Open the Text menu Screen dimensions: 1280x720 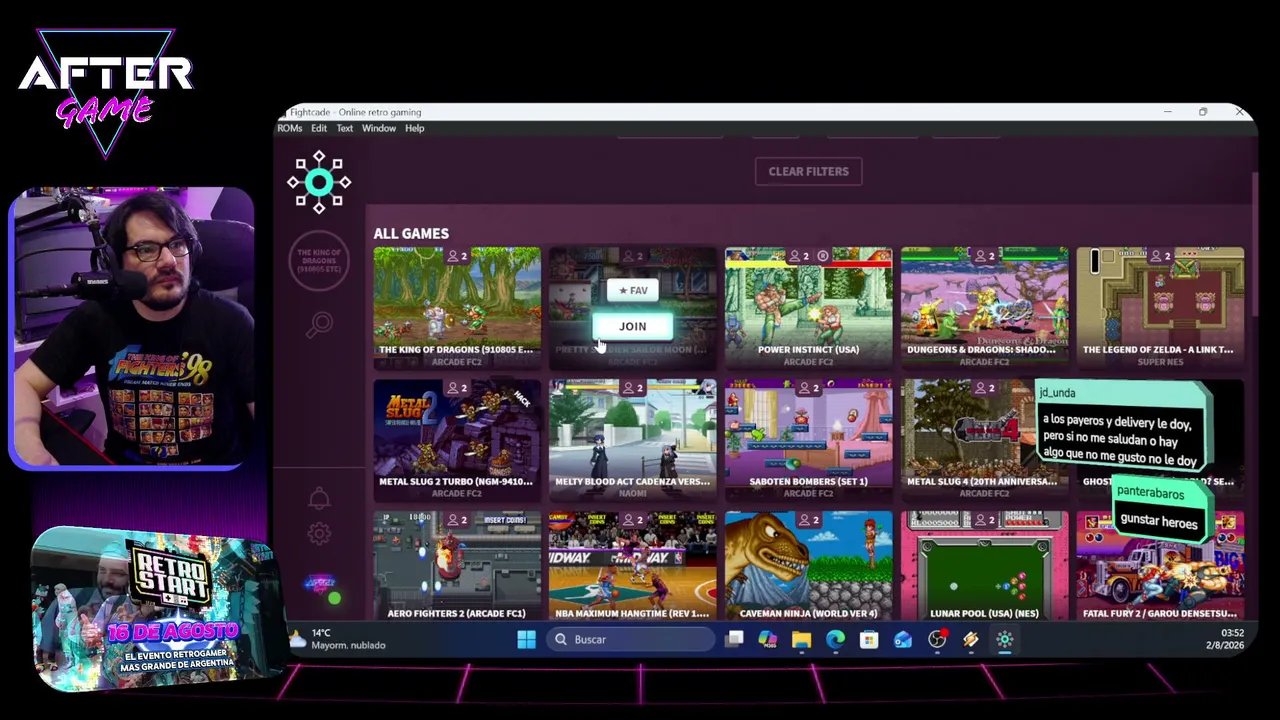tap(345, 128)
